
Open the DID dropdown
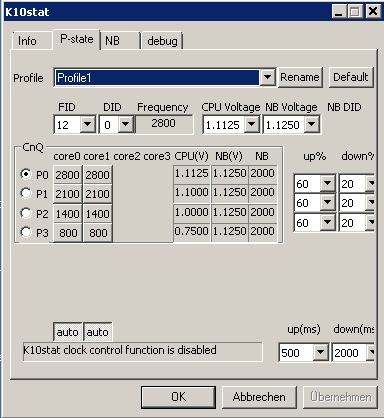[x=126, y=125]
